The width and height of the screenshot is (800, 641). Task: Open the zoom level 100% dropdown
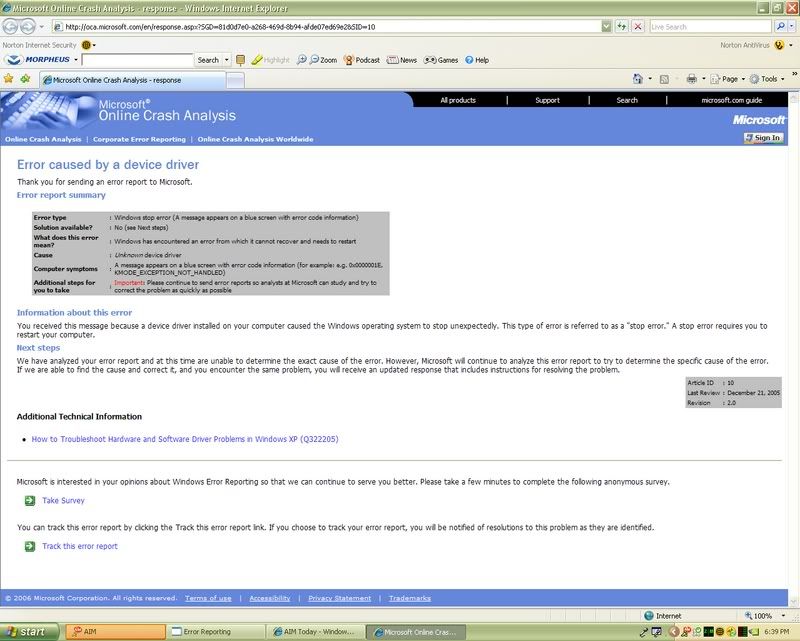point(764,616)
